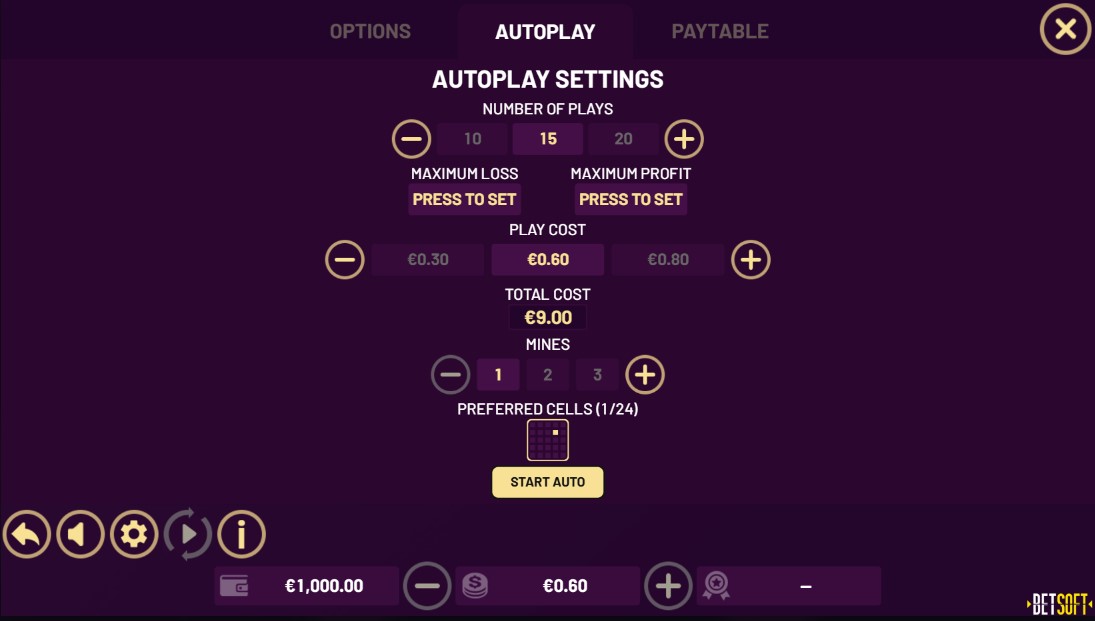This screenshot has width=1095, height=621.
Task: Increase mines count with plus icon
Action: (645, 374)
